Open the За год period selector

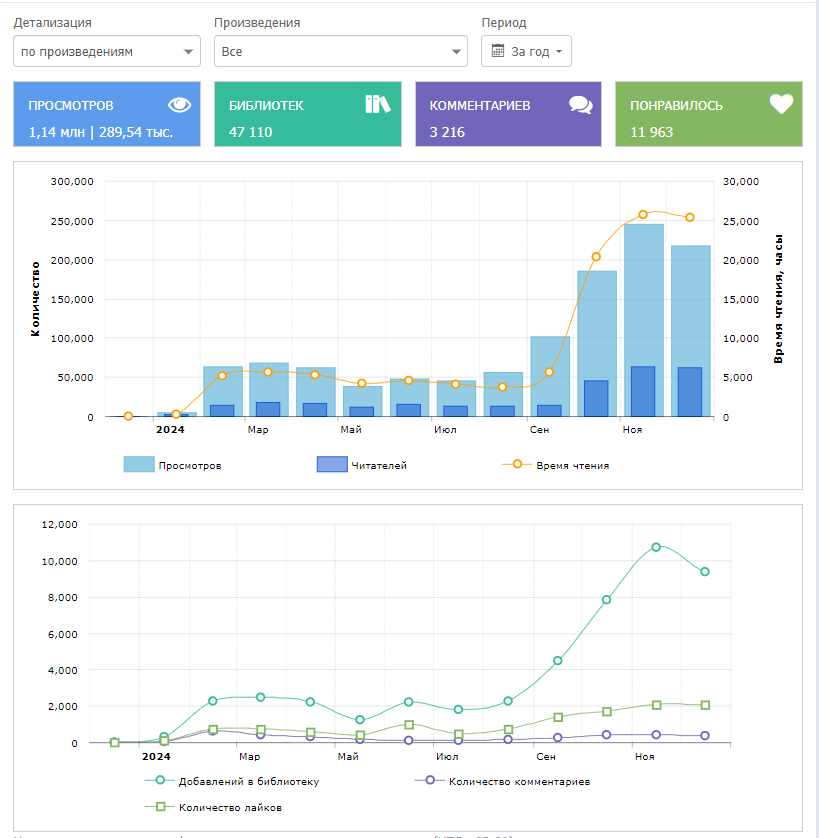tap(527, 51)
